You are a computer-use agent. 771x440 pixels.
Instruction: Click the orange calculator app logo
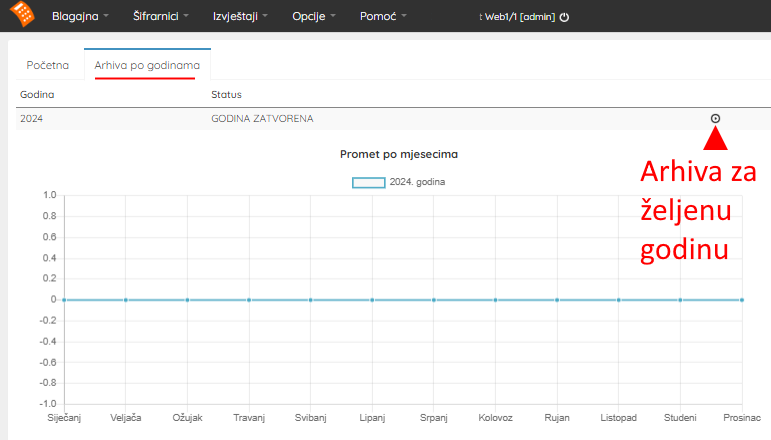click(22, 14)
